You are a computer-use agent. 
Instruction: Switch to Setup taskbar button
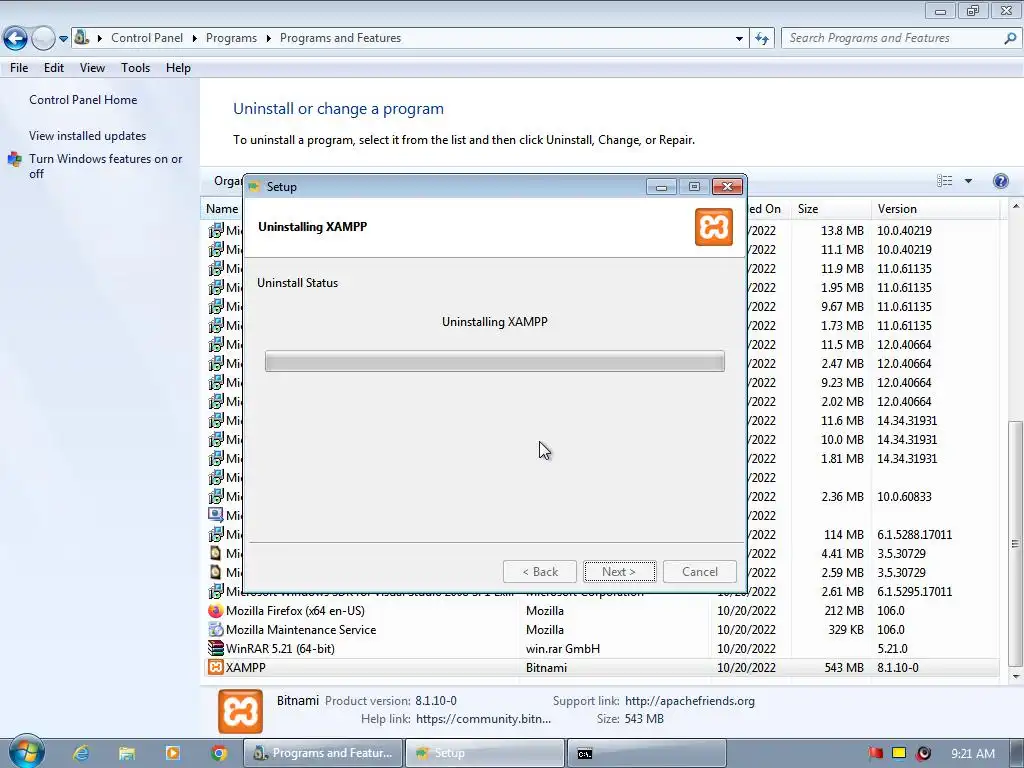pos(485,753)
